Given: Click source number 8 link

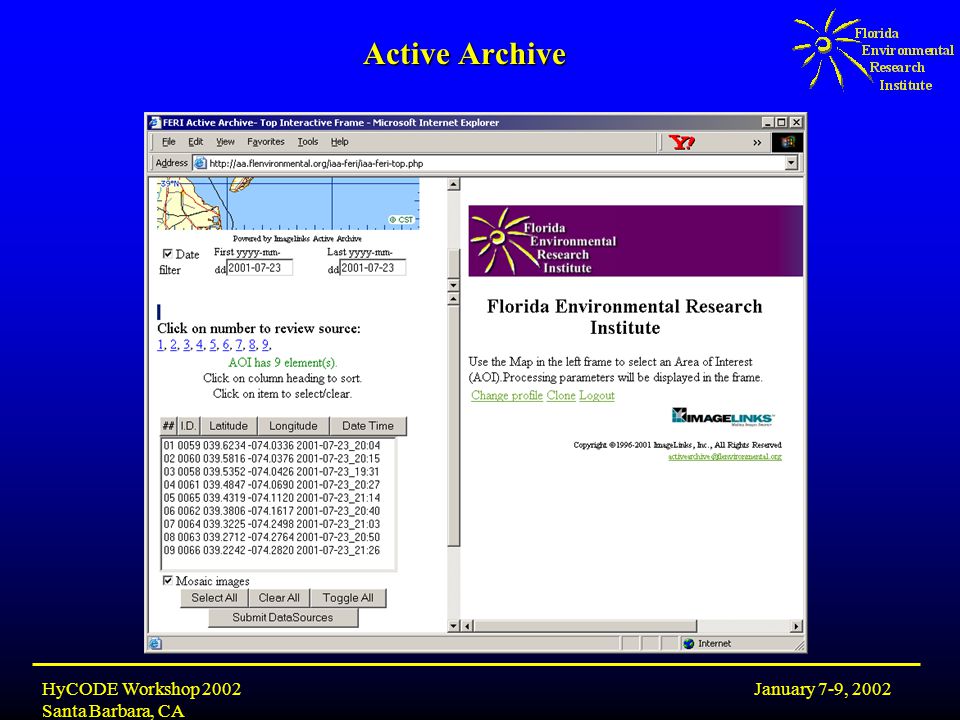Looking at the screenshot, I should point(252,345).
